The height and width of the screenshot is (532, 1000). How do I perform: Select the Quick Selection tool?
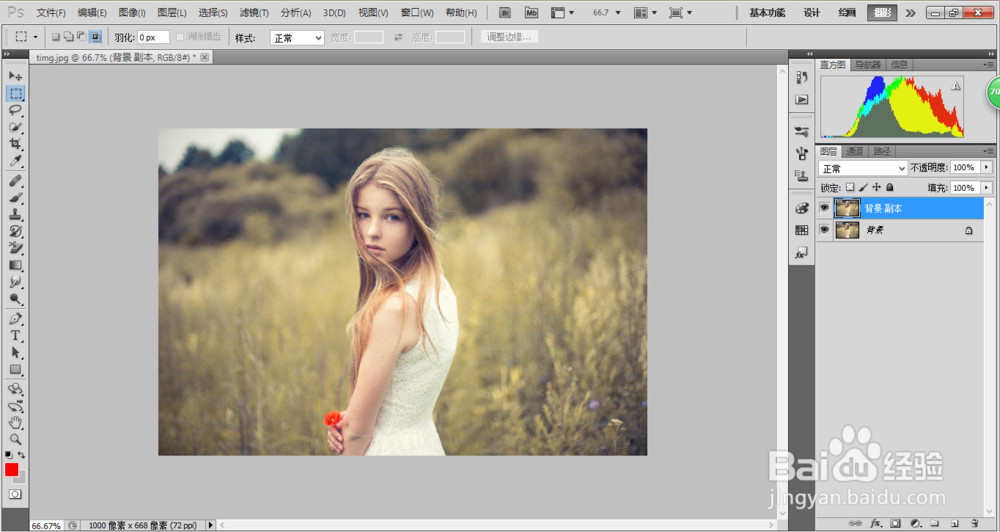pyautogui.click(x=15, y=127)
